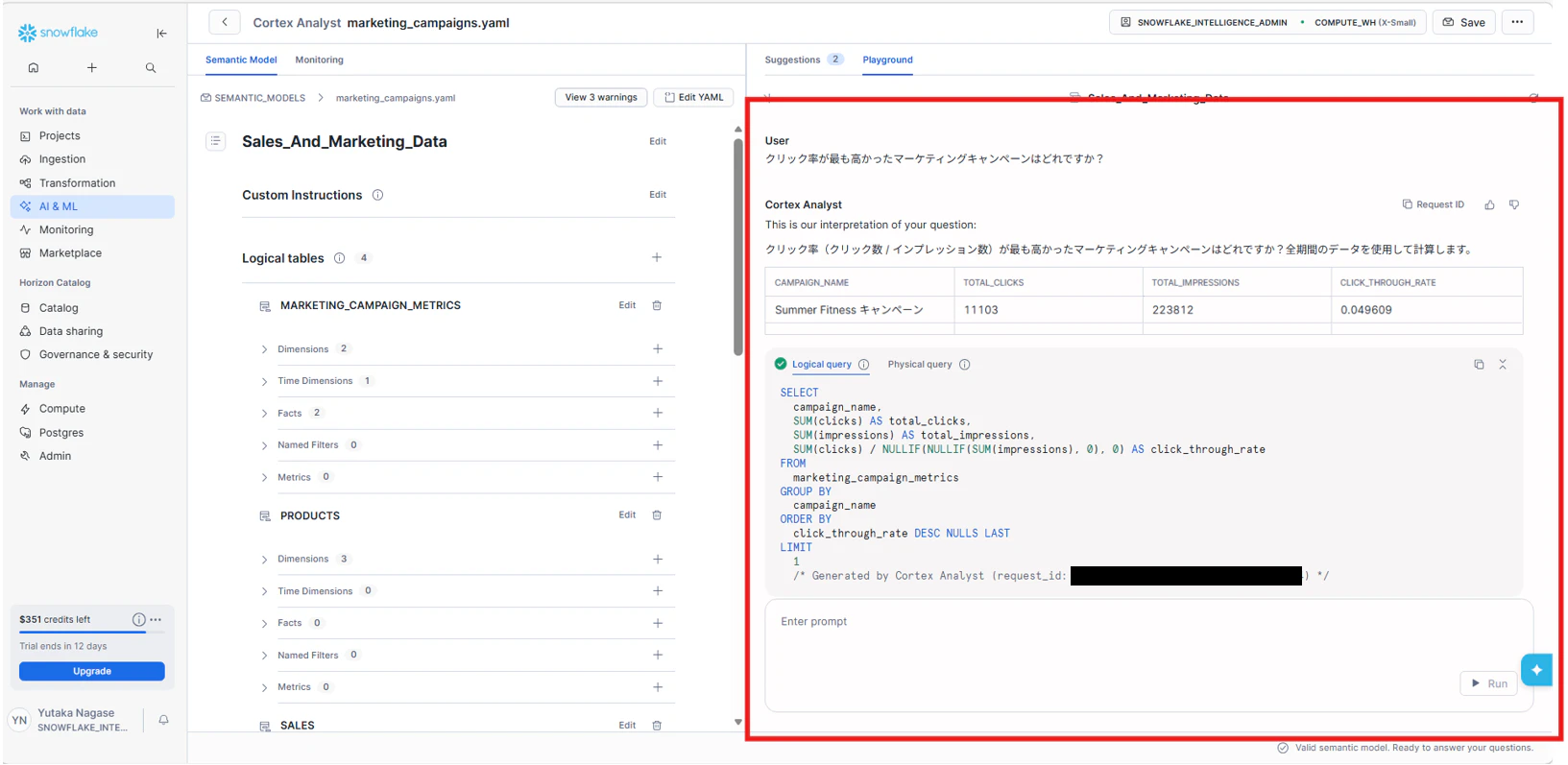This screenshot has width=1568, height=765.
Task: Click the View 3 warnings button
Action: (x=601, y=97)
